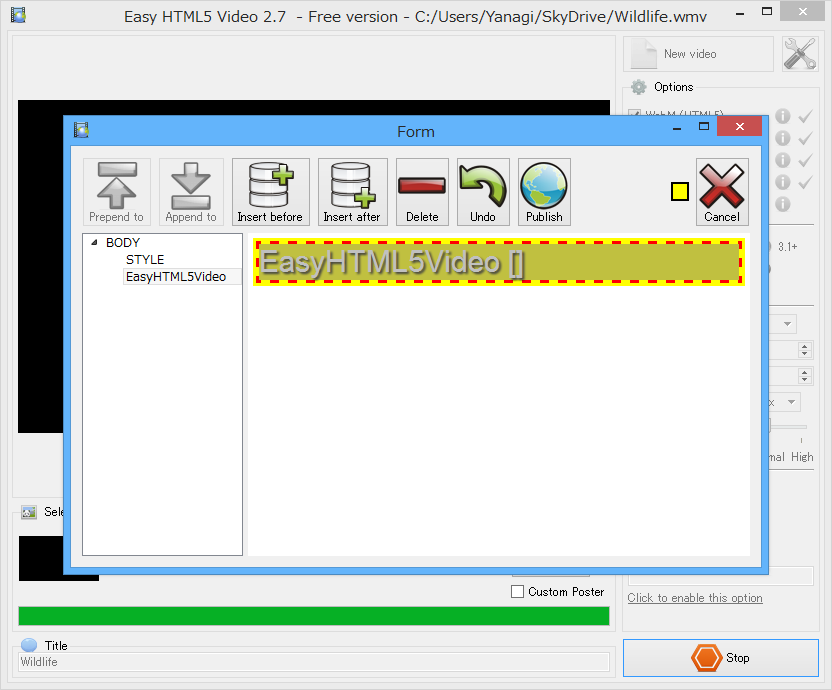Image resolution: width=832 pixels, height=690 pixels.
Task: Click the green conversion progress bar
Action: click(x=314, y=616)
